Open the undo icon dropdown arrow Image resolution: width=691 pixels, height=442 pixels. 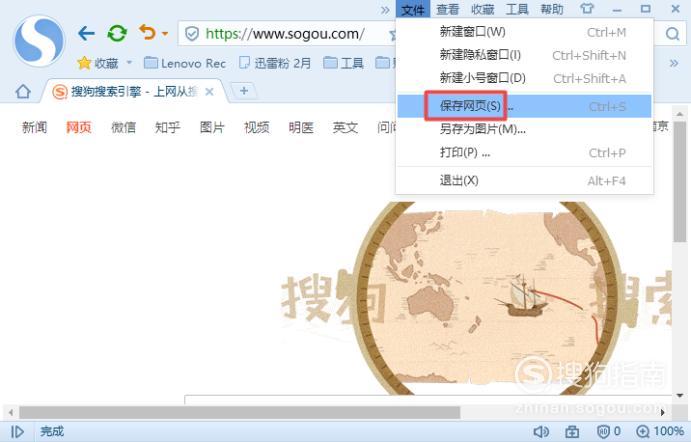click(165, 33)
